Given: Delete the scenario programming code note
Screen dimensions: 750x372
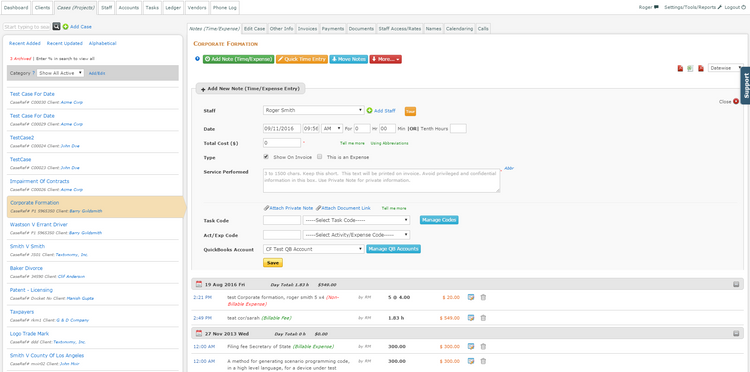Looking at the screenshot, I should click(483, 361).
